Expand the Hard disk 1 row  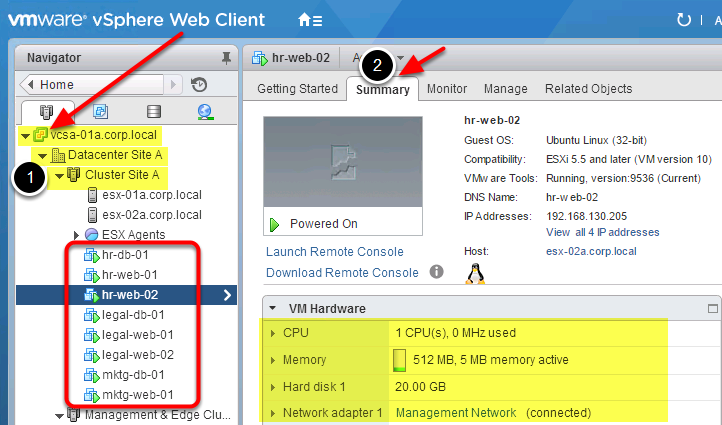coord(273,388)
